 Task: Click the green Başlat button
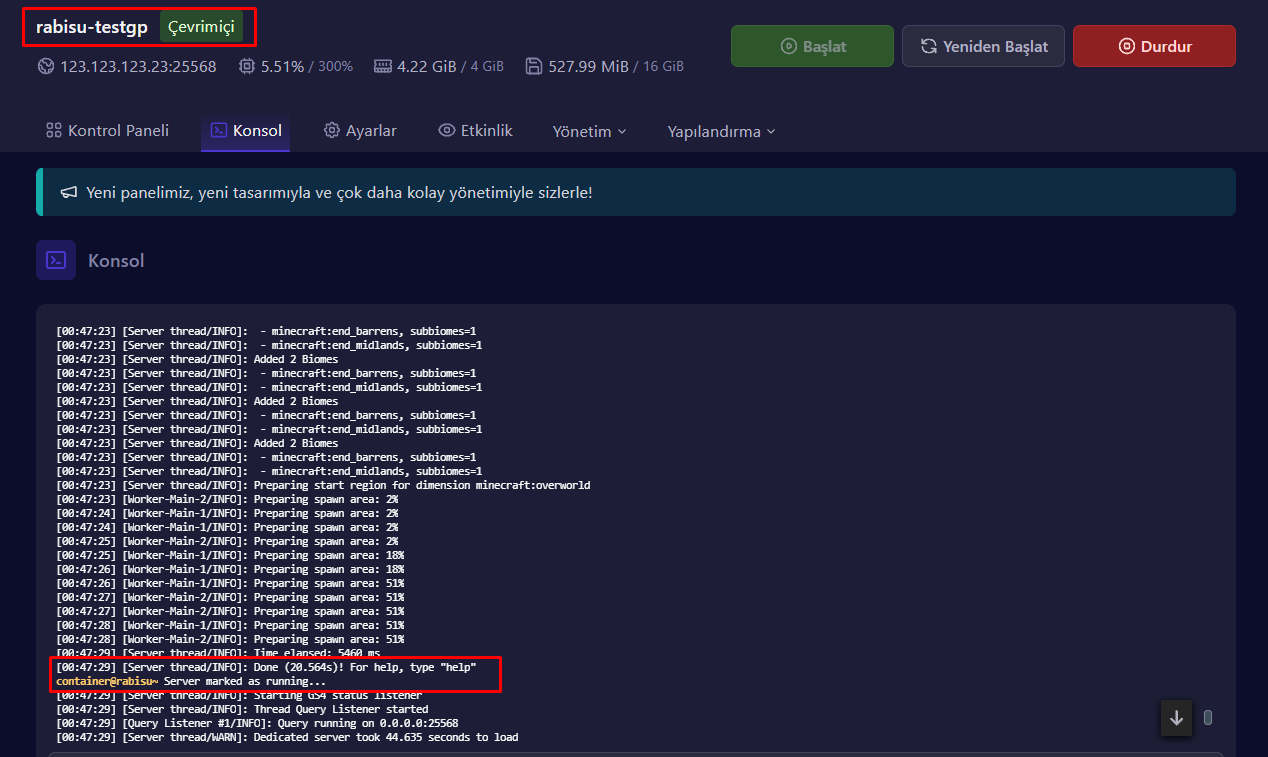812,46
